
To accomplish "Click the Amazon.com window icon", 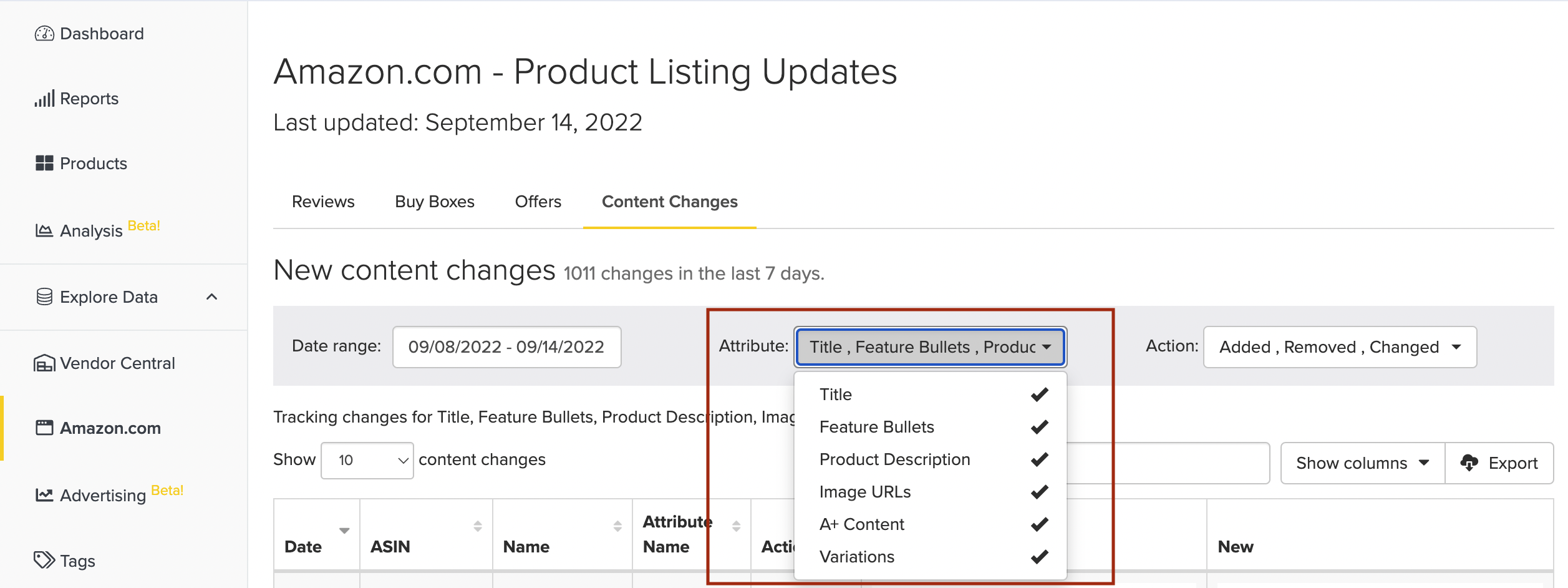I will coord(44,428).
